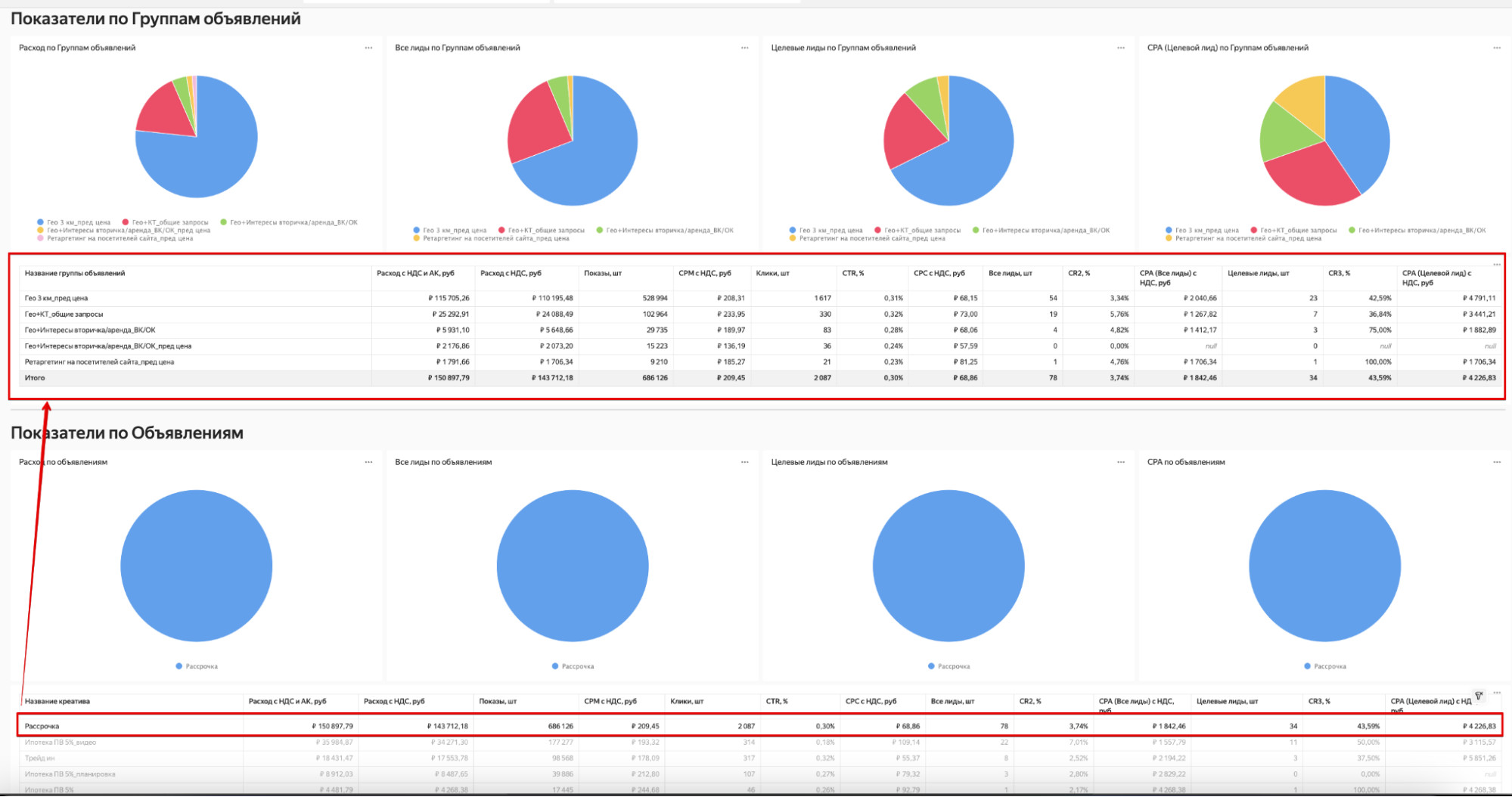The height and width of the screenshot is (797, 1512).
Task: Open menu of 'Расход по Группам объявлений' chart
Action: 368,48
